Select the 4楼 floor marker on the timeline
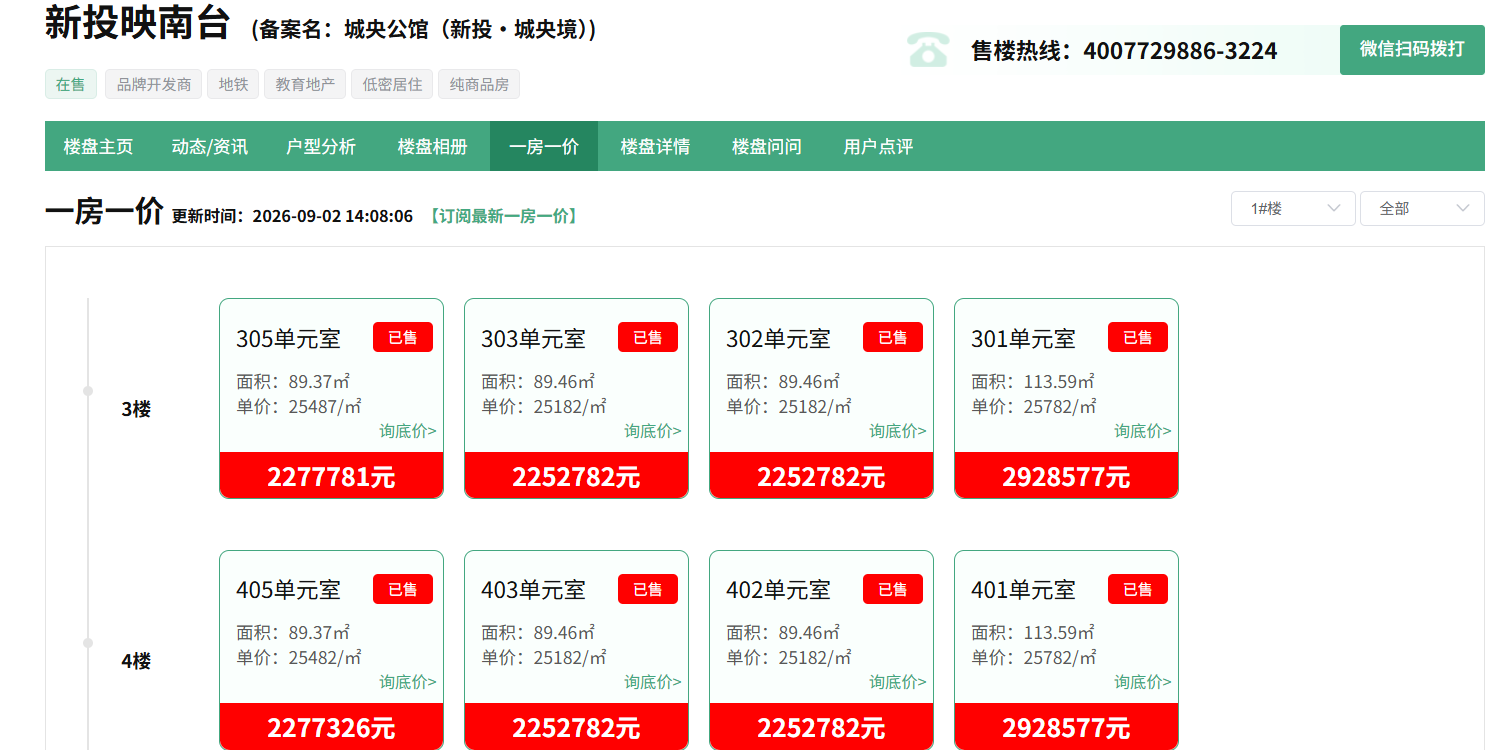The height and width of the screenshot is (750, 1510). [136, 661]
